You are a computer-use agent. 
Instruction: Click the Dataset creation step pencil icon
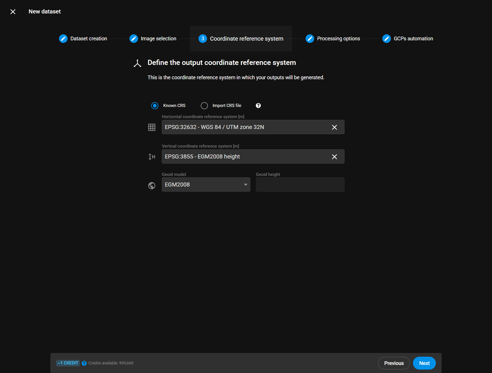click(x=63, y=39)
